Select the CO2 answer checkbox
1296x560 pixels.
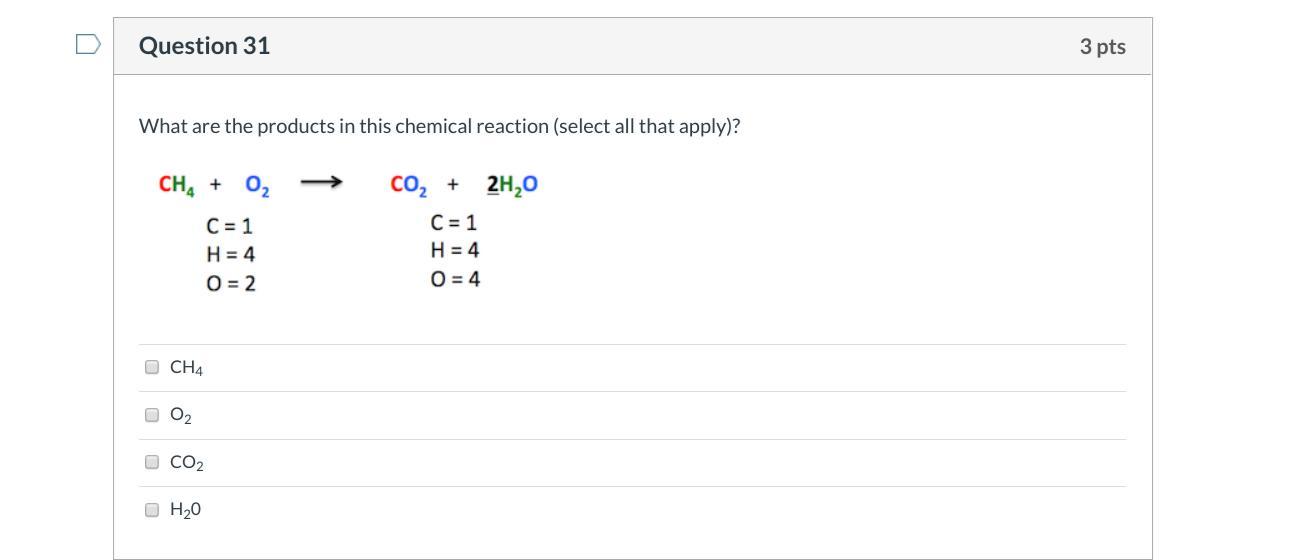click(152, 462)
